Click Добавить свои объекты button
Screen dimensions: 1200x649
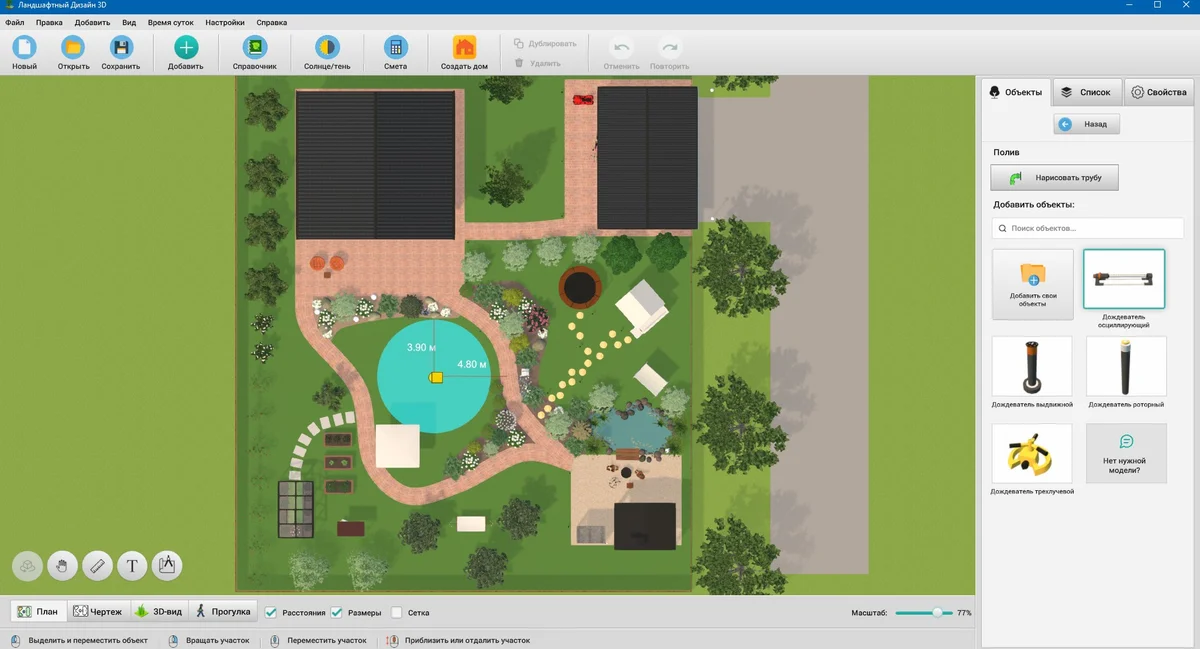click(1033, 284)
